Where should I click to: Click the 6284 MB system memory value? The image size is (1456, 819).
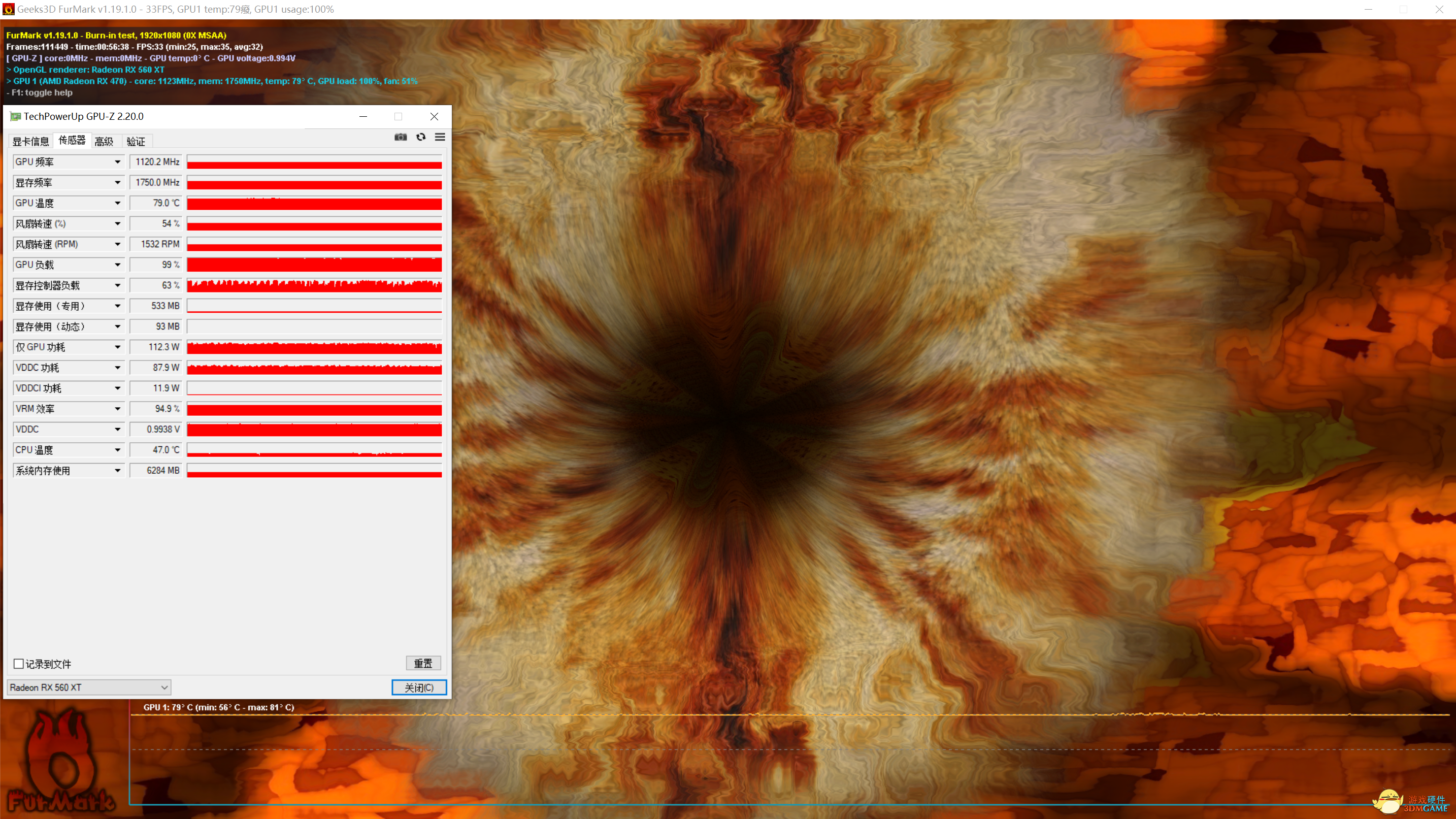pos(156,470)
